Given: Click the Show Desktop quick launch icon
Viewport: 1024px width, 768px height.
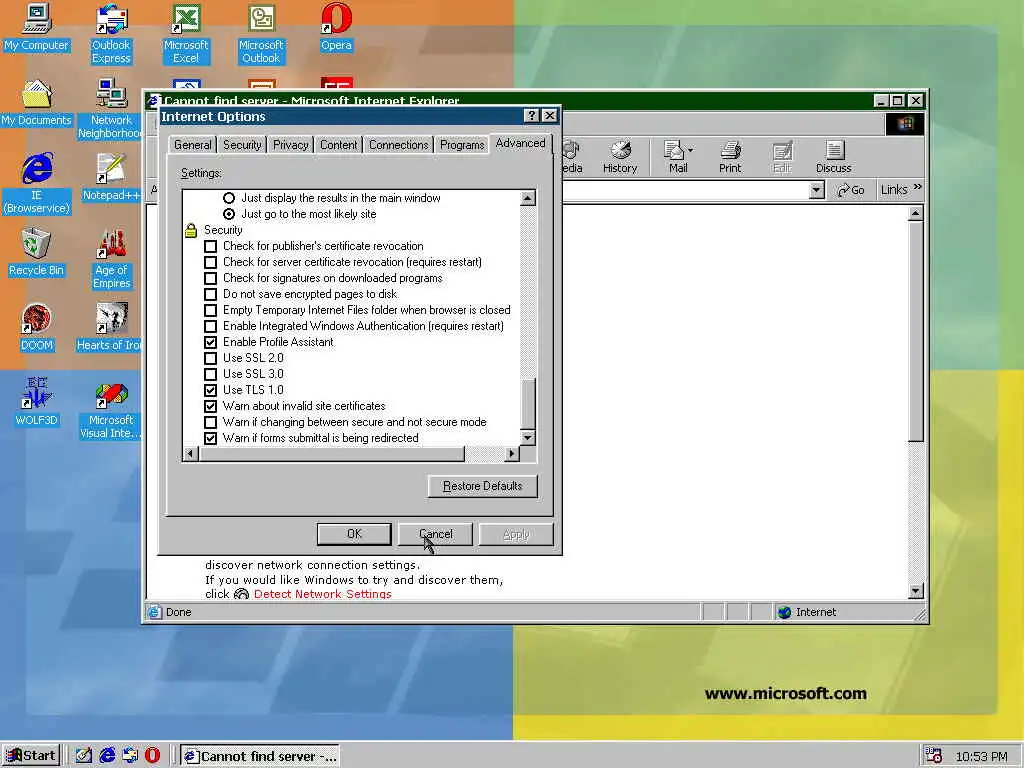Looking at the screenshot, I should 84,756.
